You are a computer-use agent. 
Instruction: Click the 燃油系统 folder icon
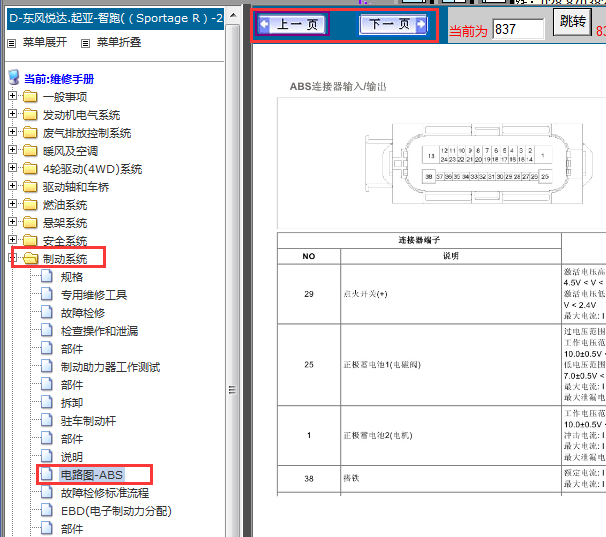(30, 204)
